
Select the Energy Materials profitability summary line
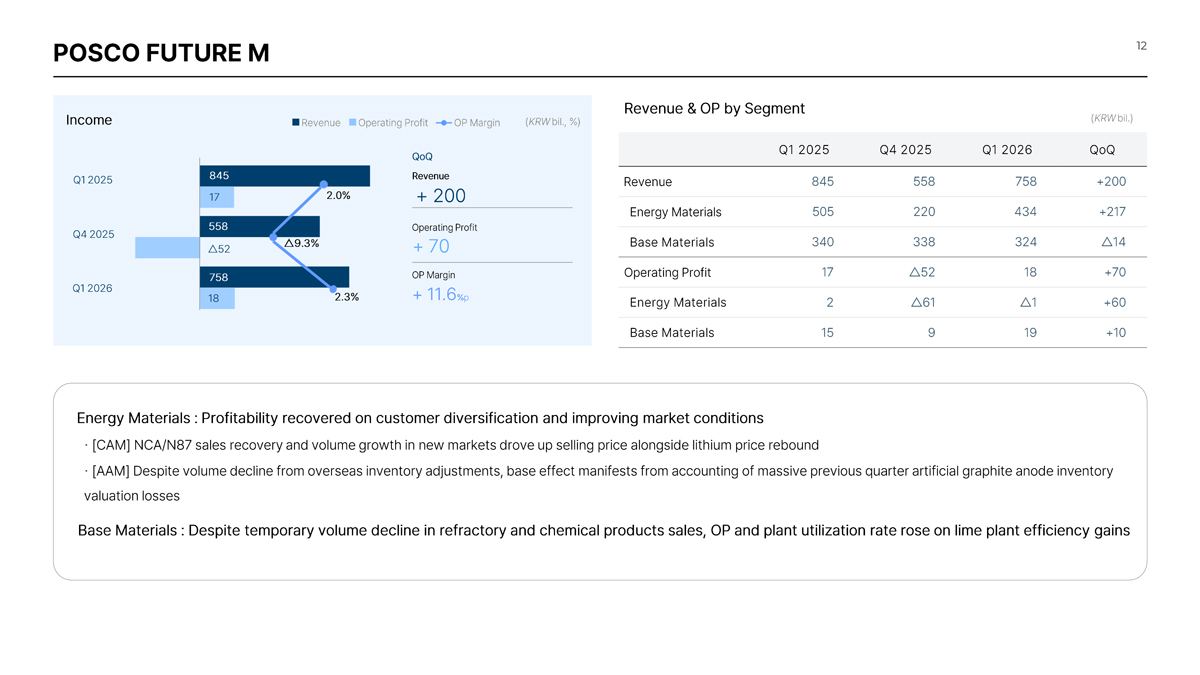click(420, 418)
